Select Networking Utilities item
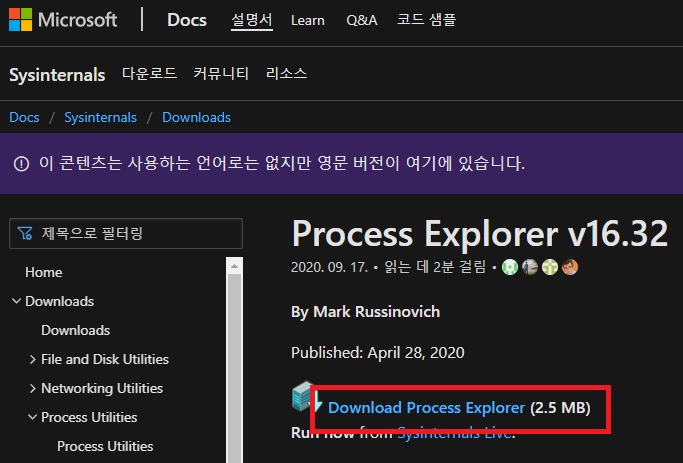 pos(102,388)
